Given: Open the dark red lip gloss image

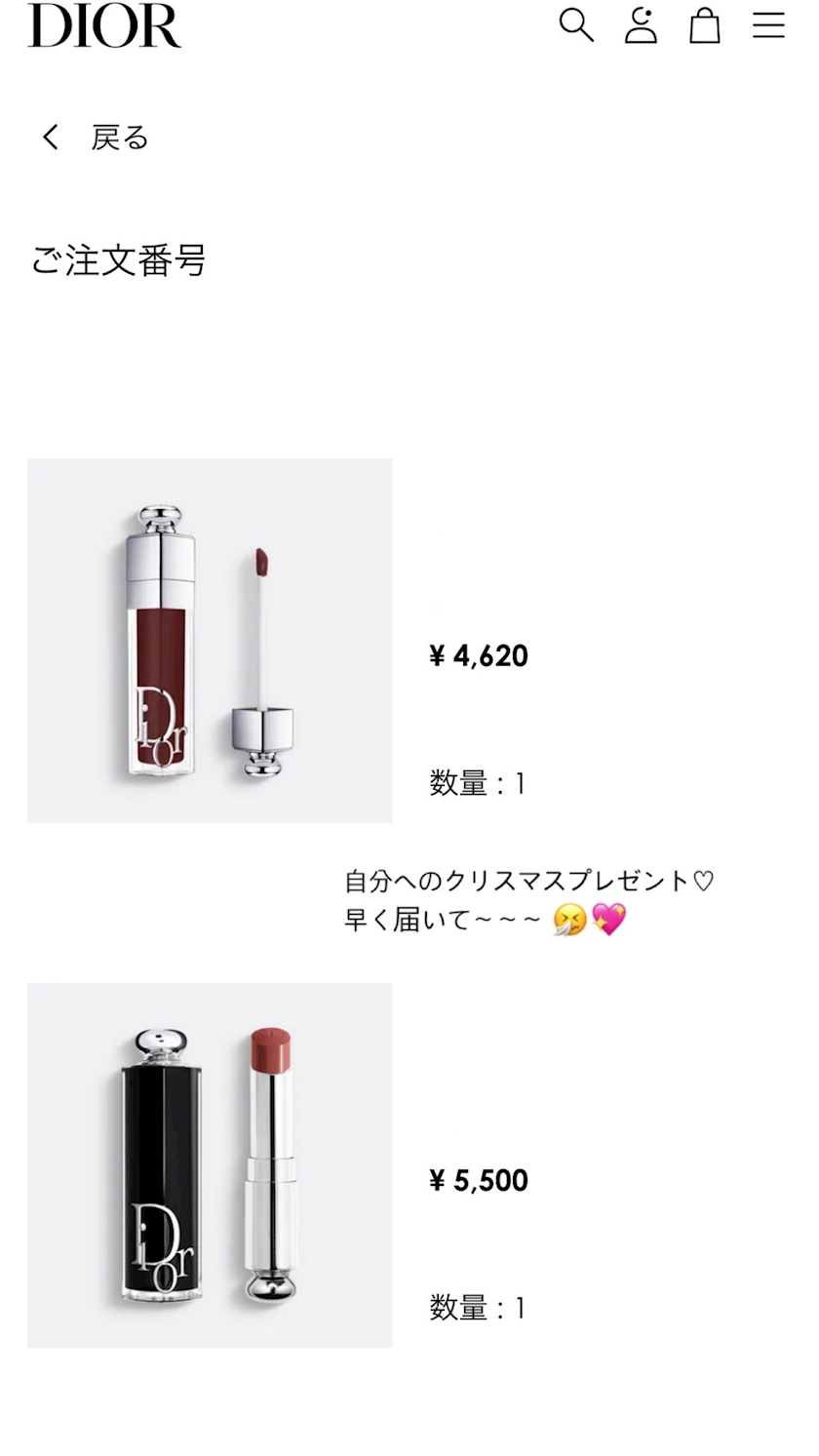Looking at the screenshot, I should pos(210,641).
